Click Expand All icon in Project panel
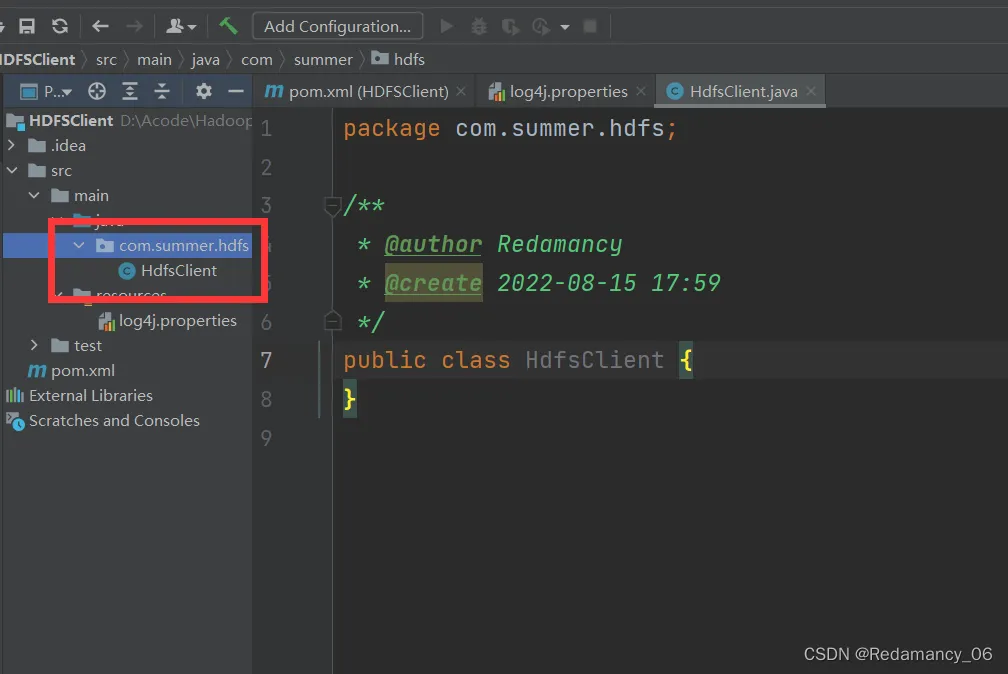Viewport: 1008px width, 674px height. coord(130,92)
